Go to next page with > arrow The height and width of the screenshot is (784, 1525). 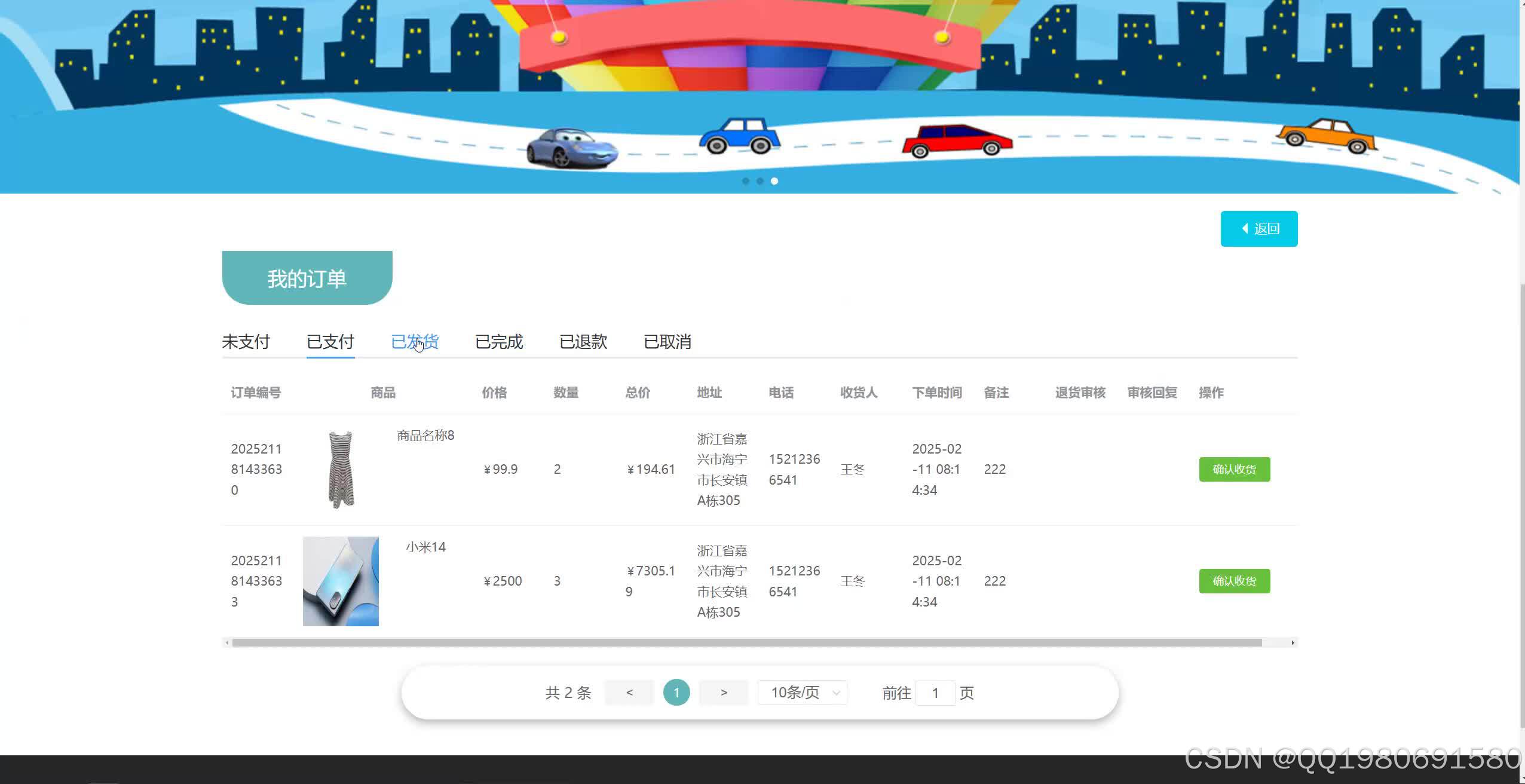723,692
